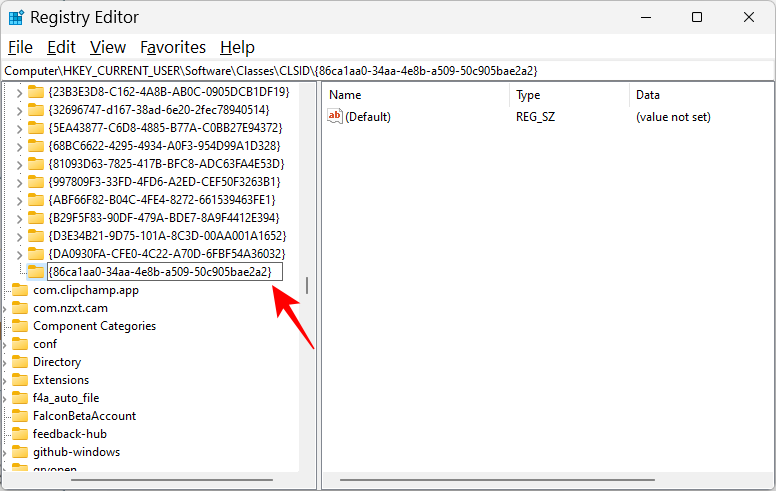Click the folder icon beside feedback-hub

(x=19, y=434)
